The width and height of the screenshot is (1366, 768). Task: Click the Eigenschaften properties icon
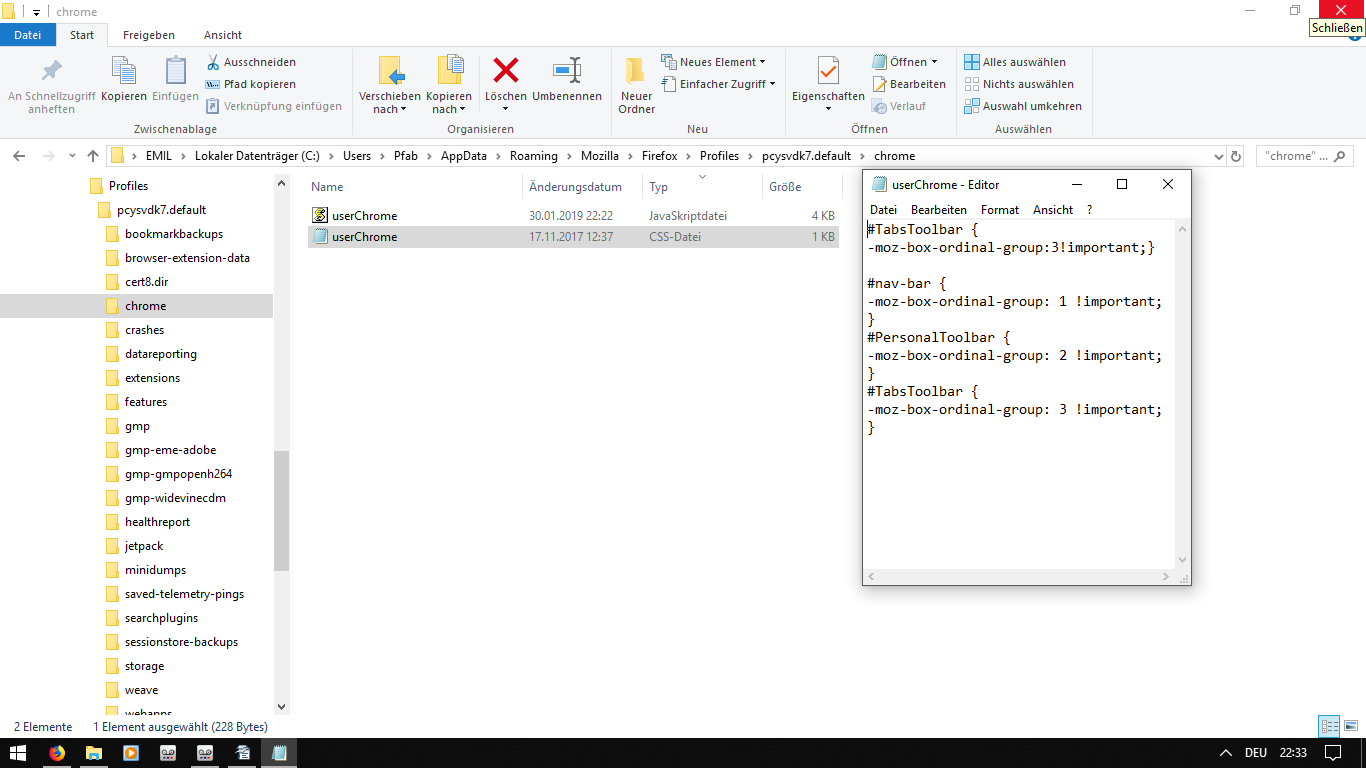point(827,71)
